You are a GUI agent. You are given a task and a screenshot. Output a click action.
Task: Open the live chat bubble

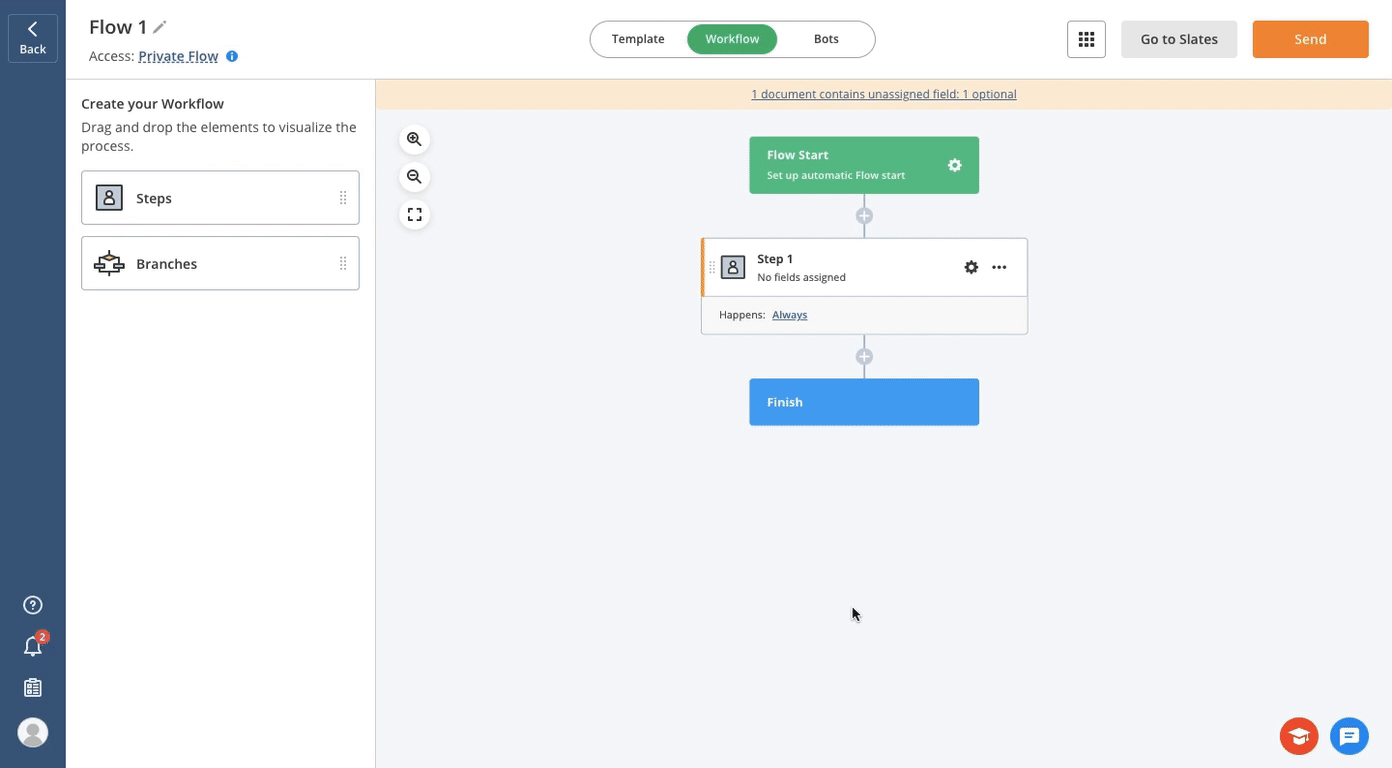[1349, 737]
